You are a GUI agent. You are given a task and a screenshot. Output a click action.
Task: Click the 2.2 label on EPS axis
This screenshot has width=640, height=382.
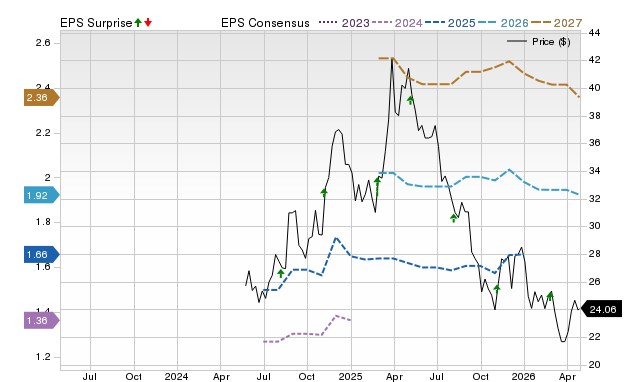tap(43, 133)
